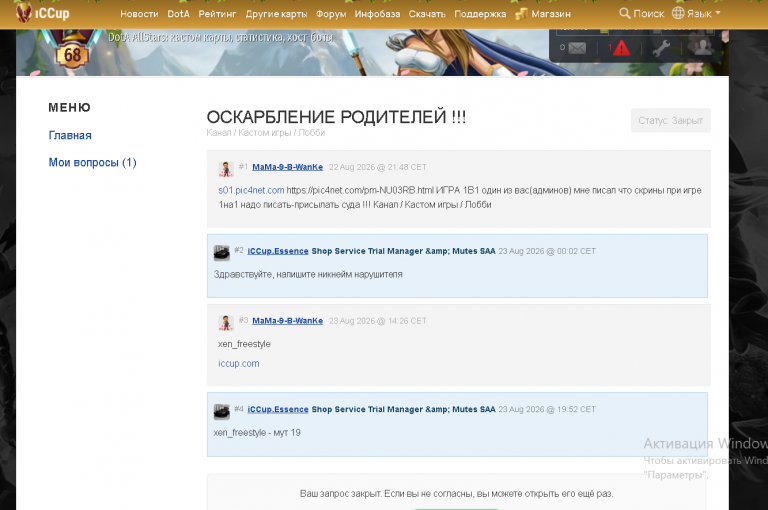Click the 23 Aug 2026 @ 14:26 CET timestamp

tap(378, 321)
